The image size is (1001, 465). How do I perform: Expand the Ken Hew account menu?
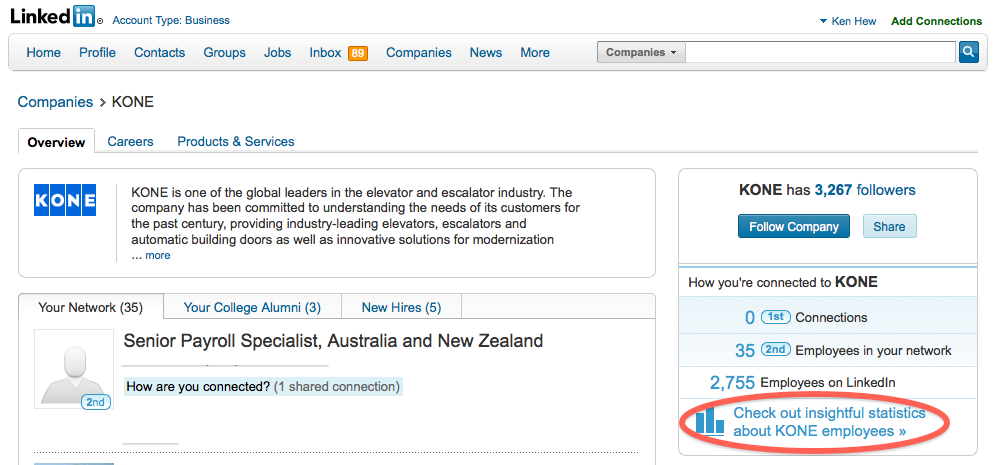point(848,21)
